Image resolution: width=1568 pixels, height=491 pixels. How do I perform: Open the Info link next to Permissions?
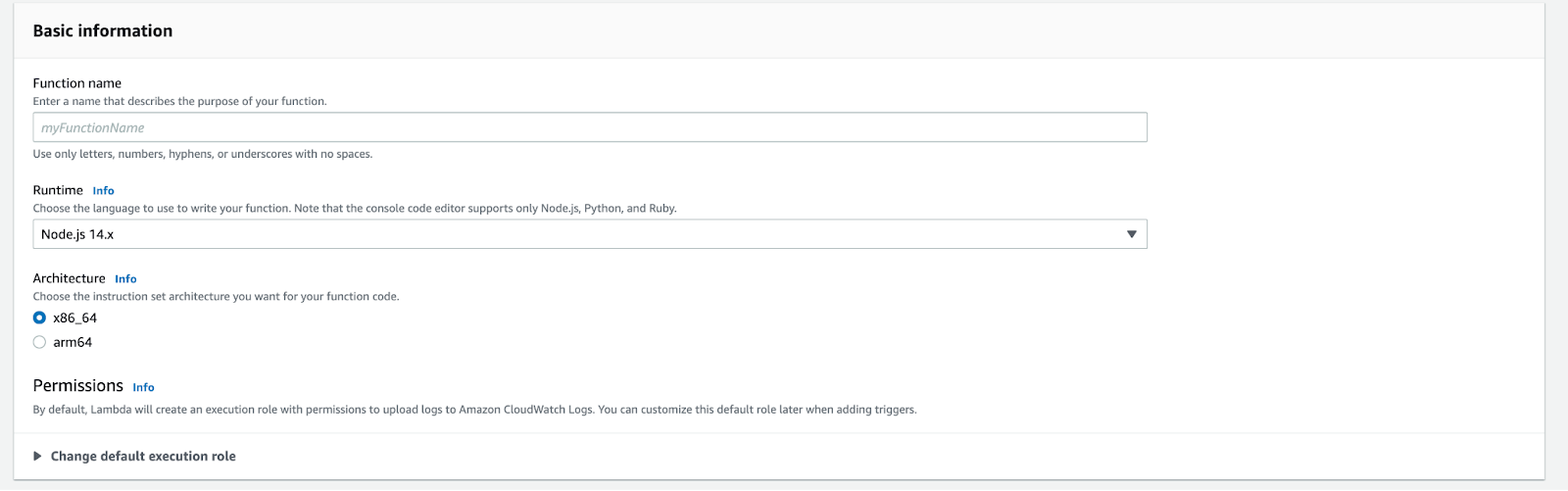click(143, 387)
